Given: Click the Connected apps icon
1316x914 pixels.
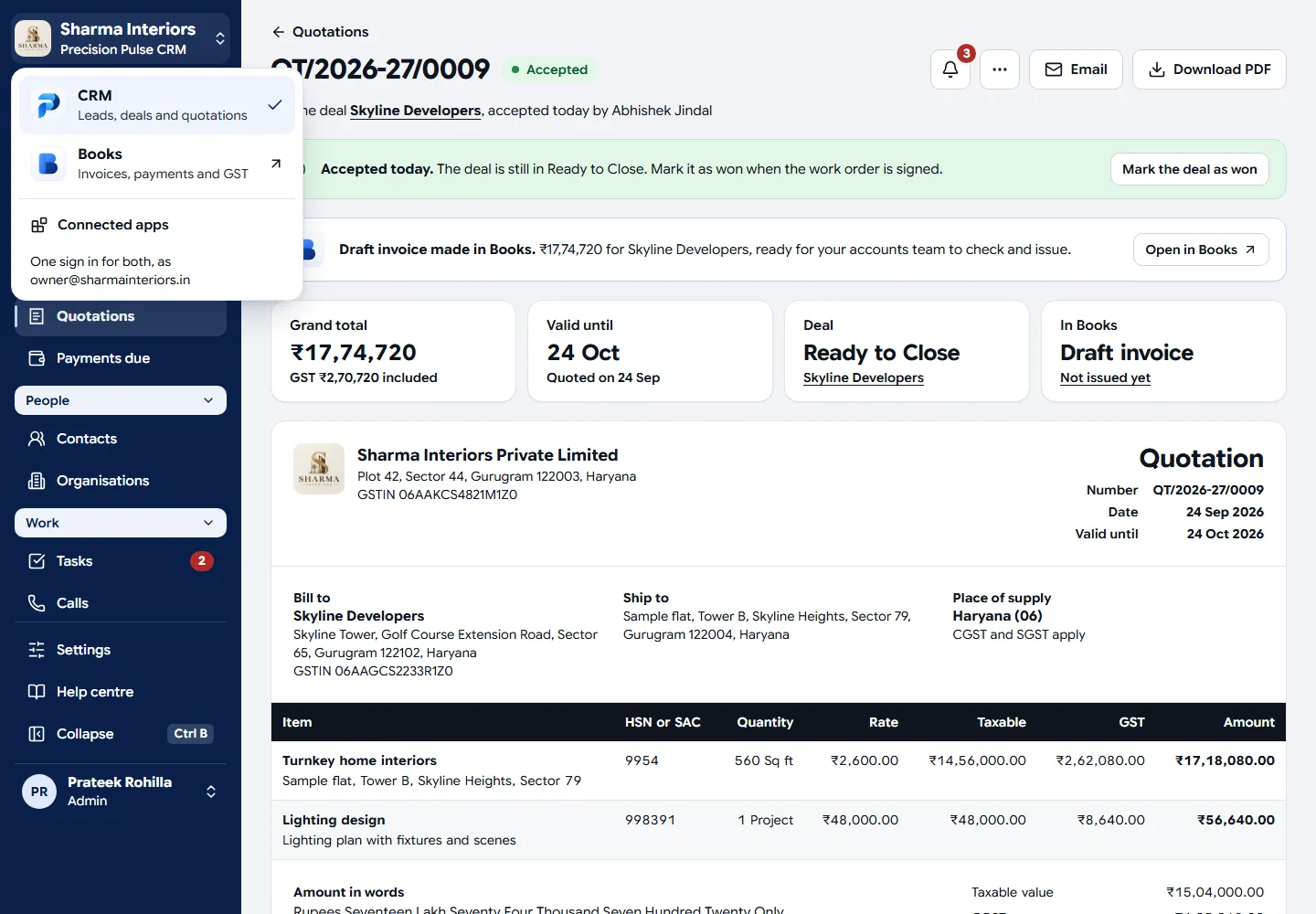Looking at the screenshot, I should (x=38, y=225).
